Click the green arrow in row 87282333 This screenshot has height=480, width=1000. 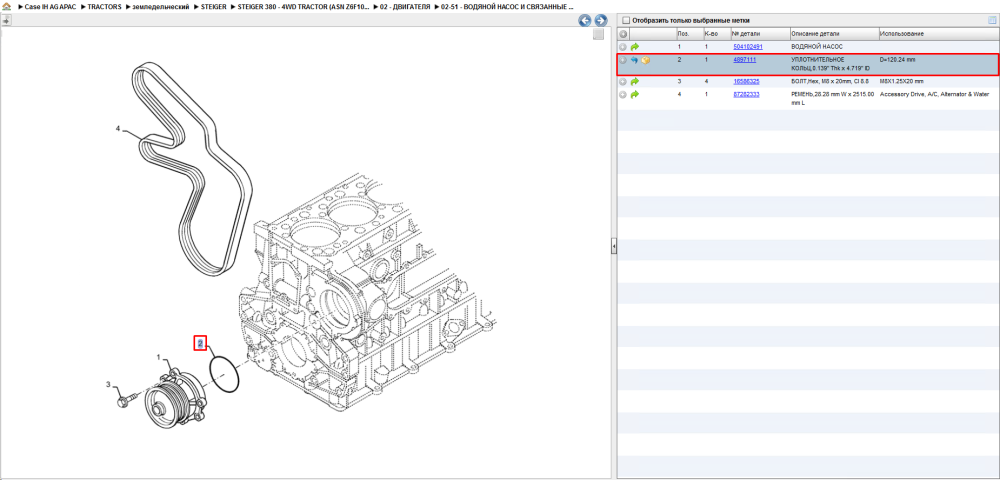click(635, 94)
